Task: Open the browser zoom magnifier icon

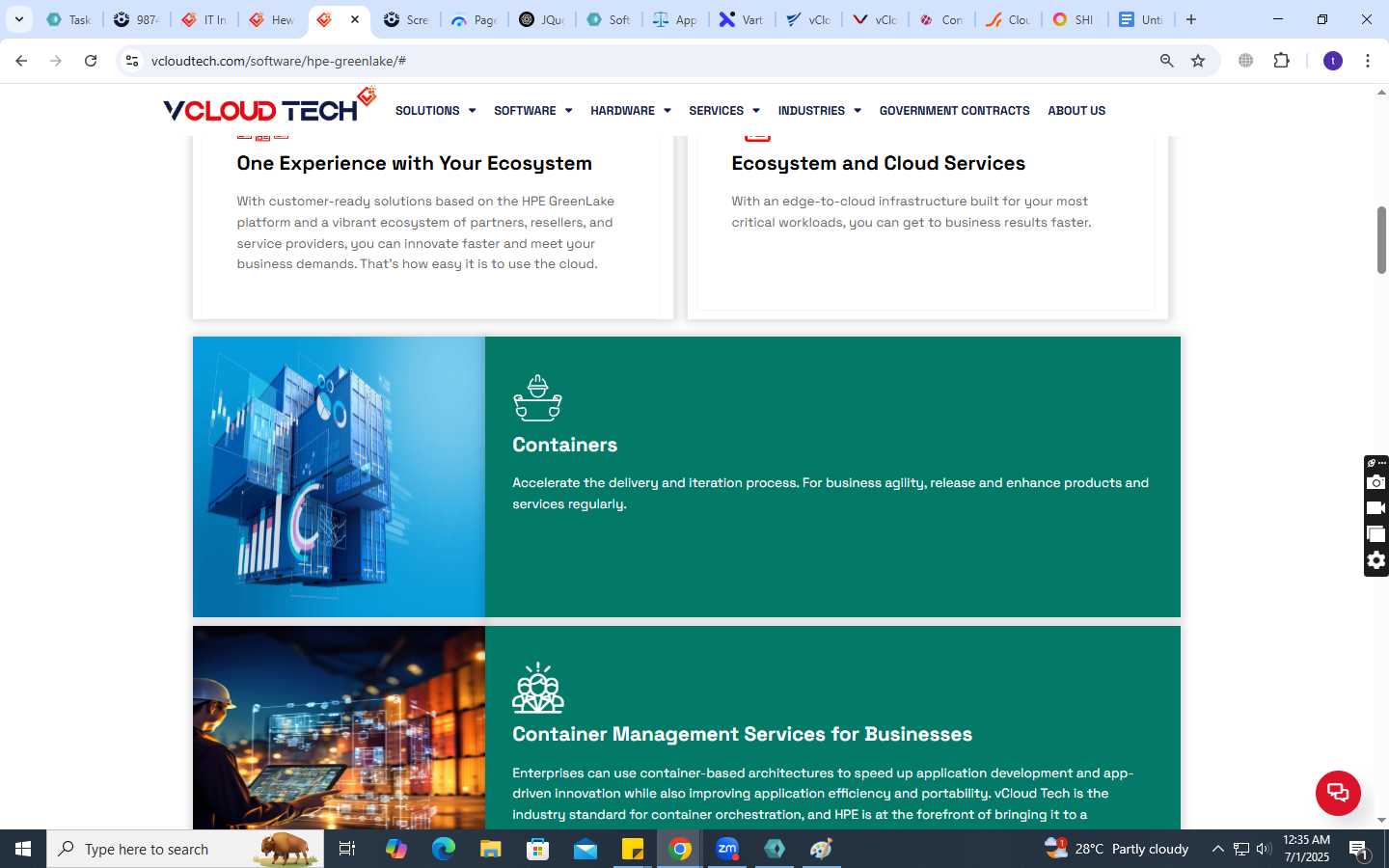Action: point(1166,61)
